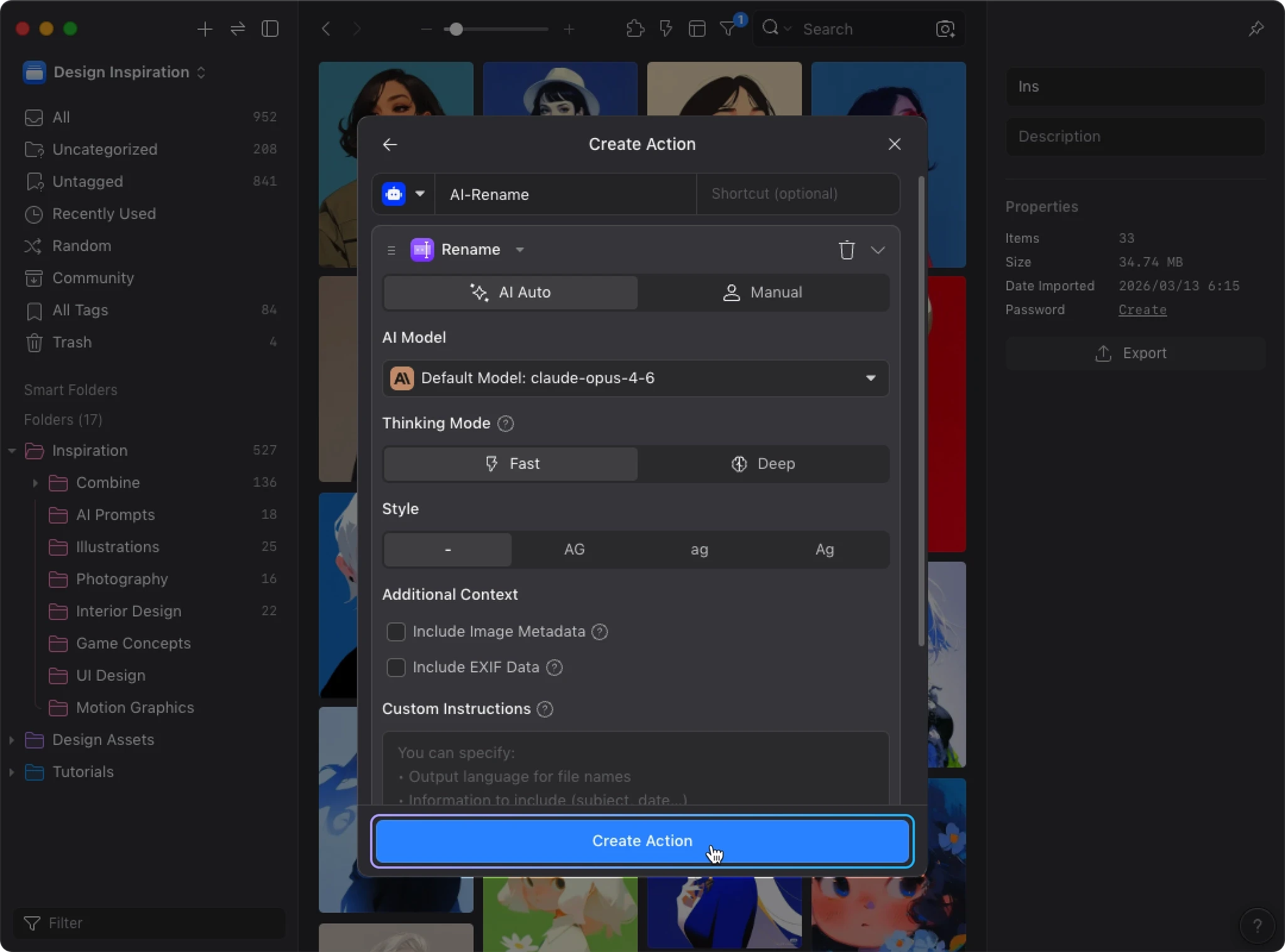Toggle the sidebar panel icon
This screenshot has height=952, width=1285.
(x=270, y=29)
